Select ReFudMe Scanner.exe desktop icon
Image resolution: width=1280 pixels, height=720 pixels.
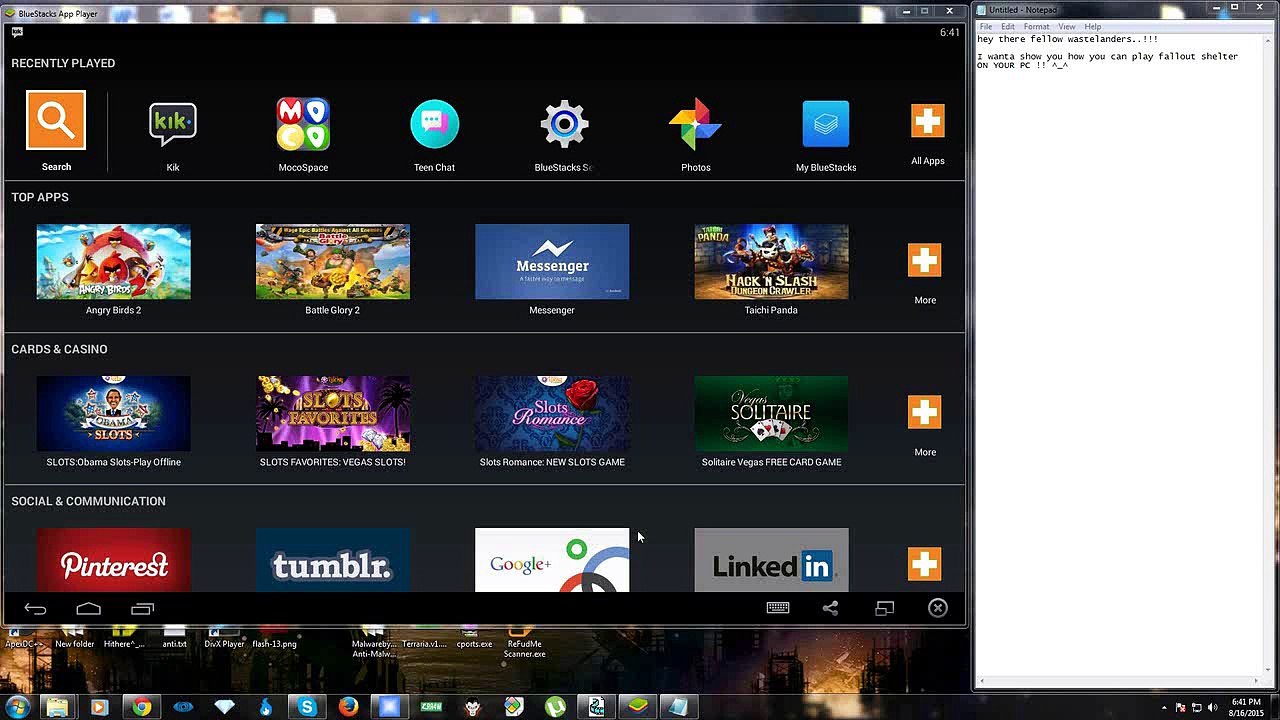point(524,642)
